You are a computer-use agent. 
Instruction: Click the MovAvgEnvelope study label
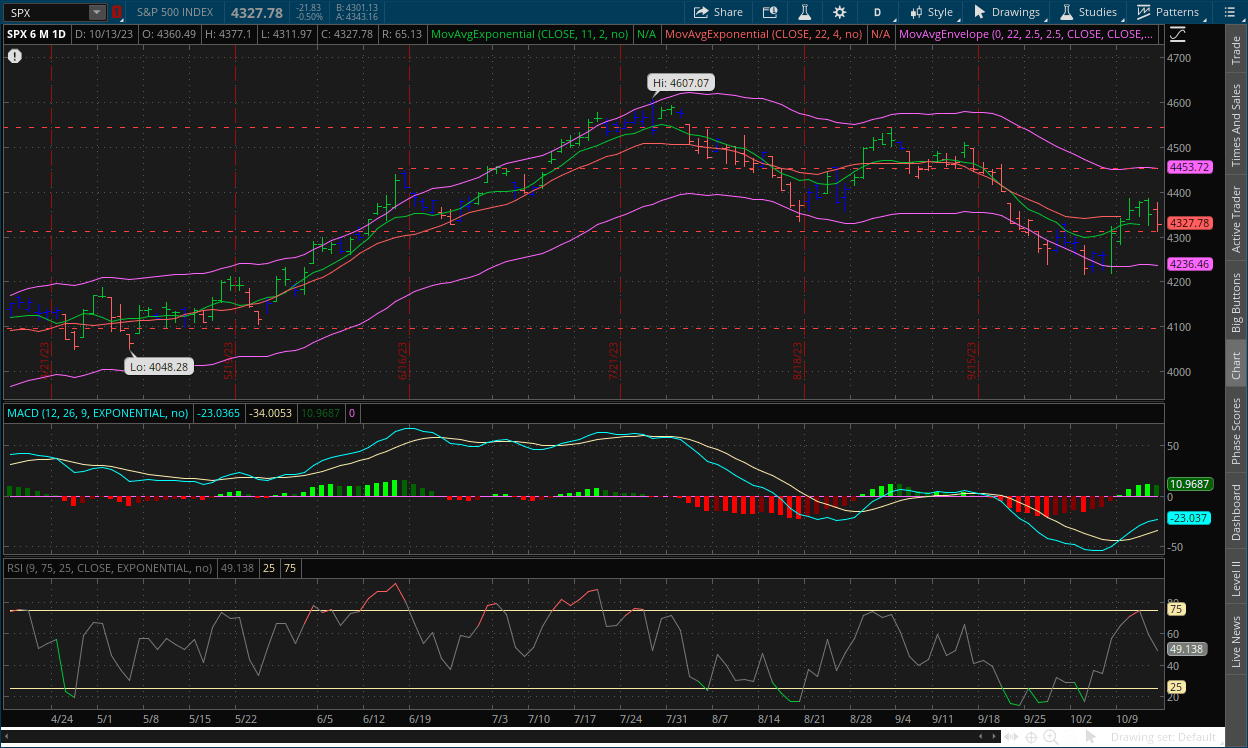coord(1028,34)
